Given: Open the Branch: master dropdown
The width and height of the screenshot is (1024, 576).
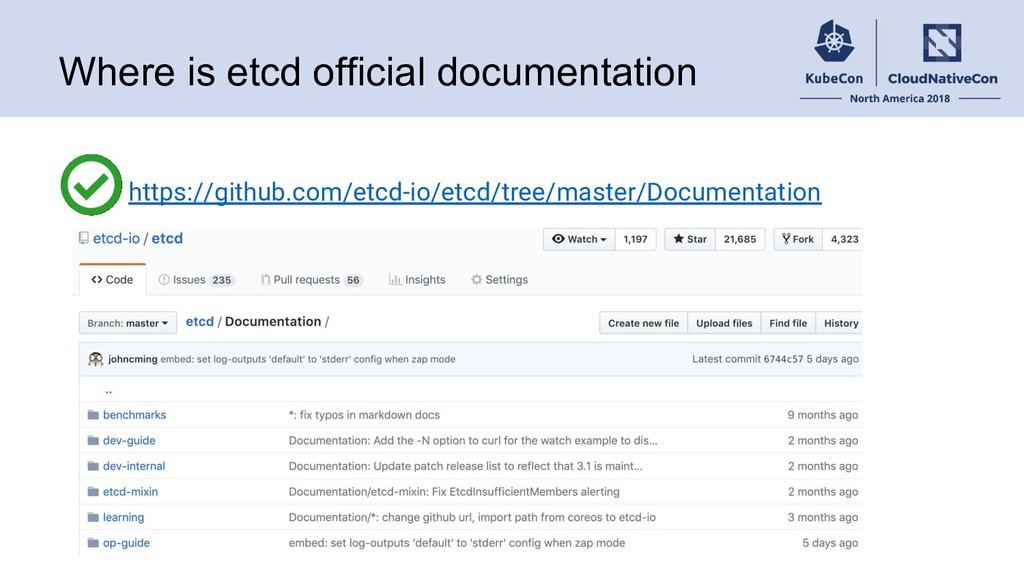Looking at the screenshot, I should (x=128, y=323).
